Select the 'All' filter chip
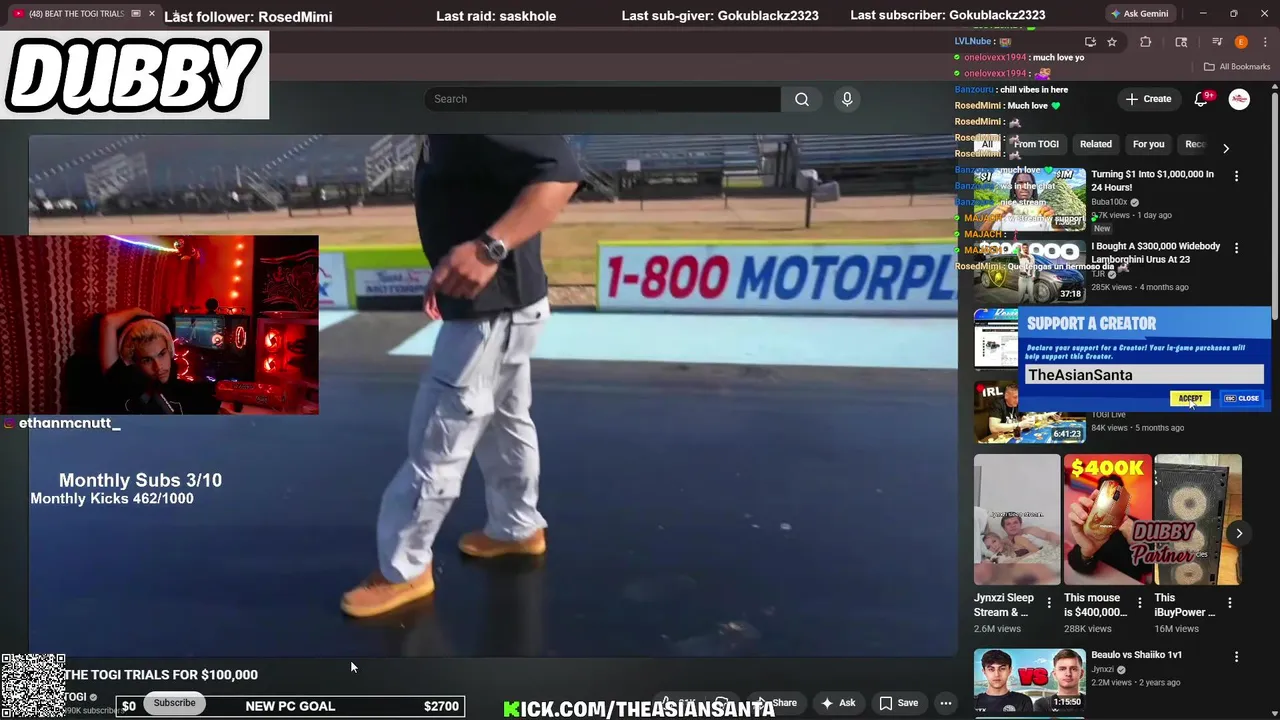 [987, 144]
